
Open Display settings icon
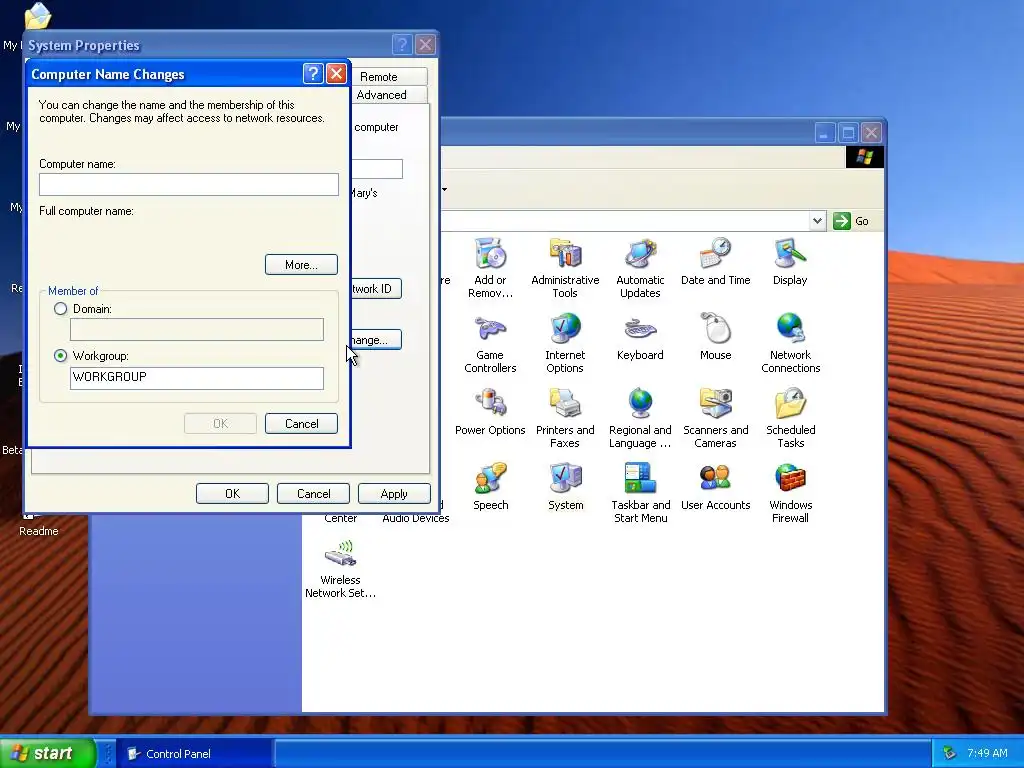click(790, 261)
